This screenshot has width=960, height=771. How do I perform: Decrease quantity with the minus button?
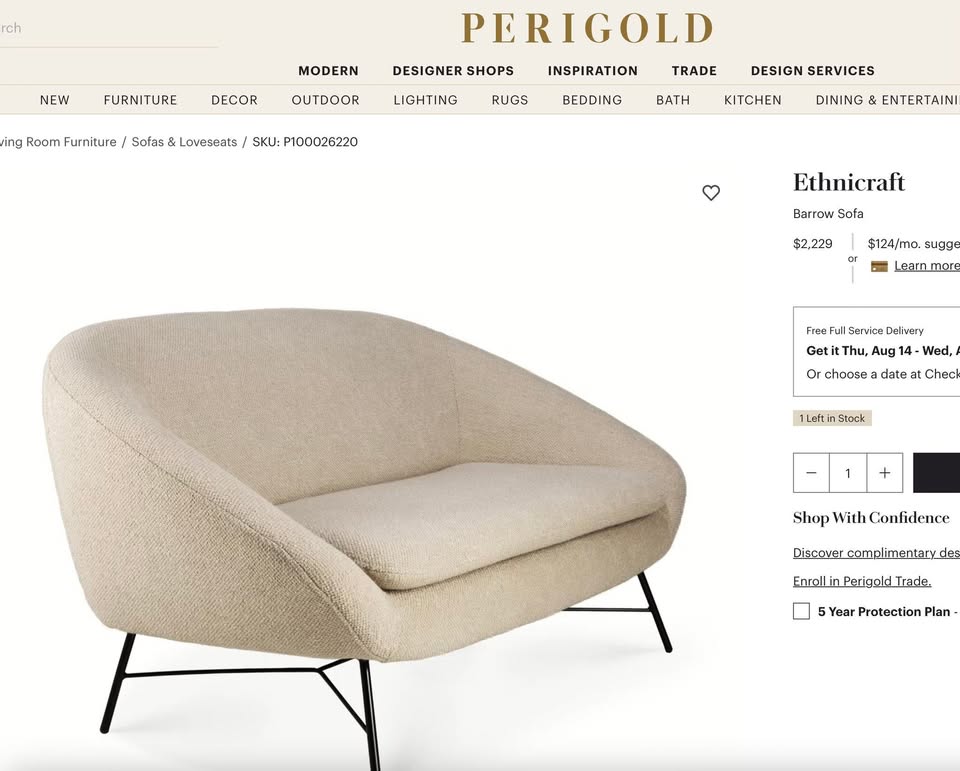point(811,473)
